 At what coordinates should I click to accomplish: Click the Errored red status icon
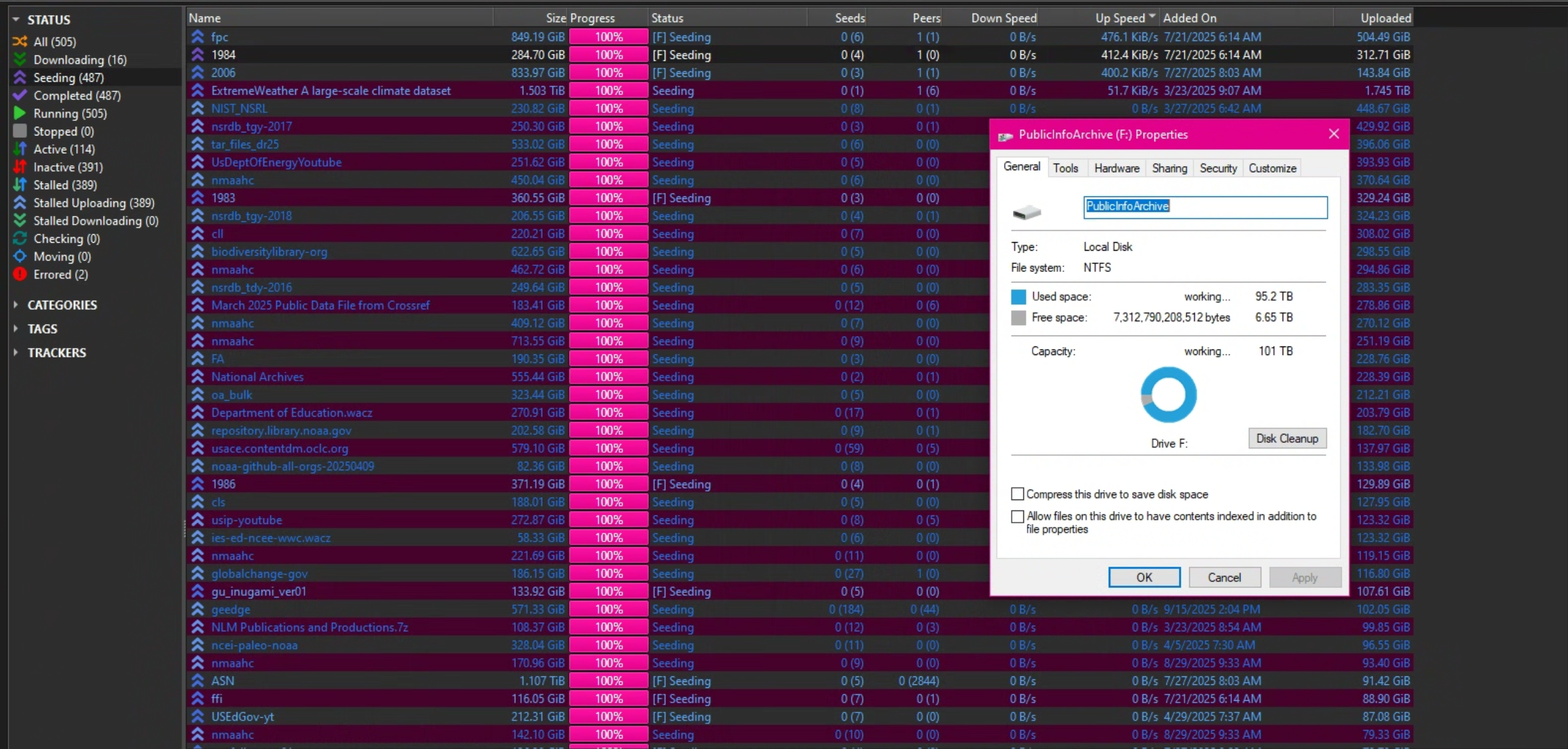click(x=20, y=274)
